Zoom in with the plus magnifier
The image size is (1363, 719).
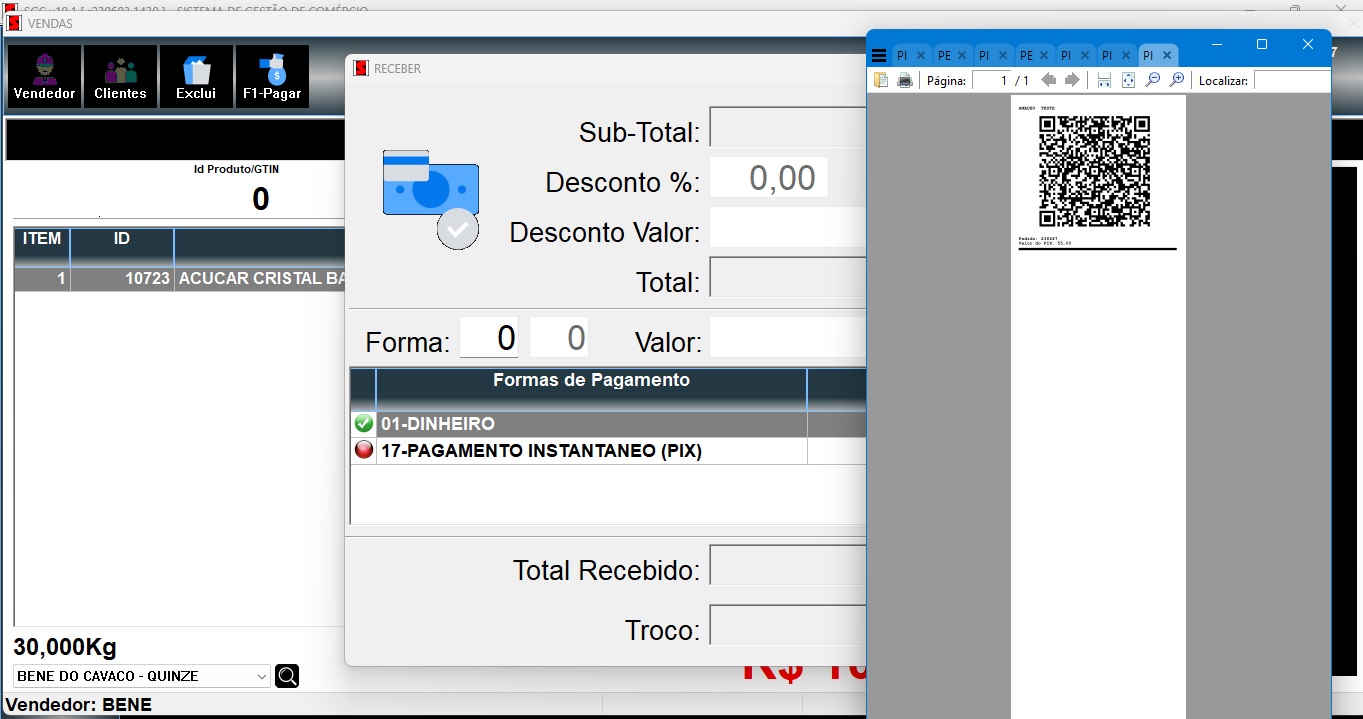(1177, 80)
